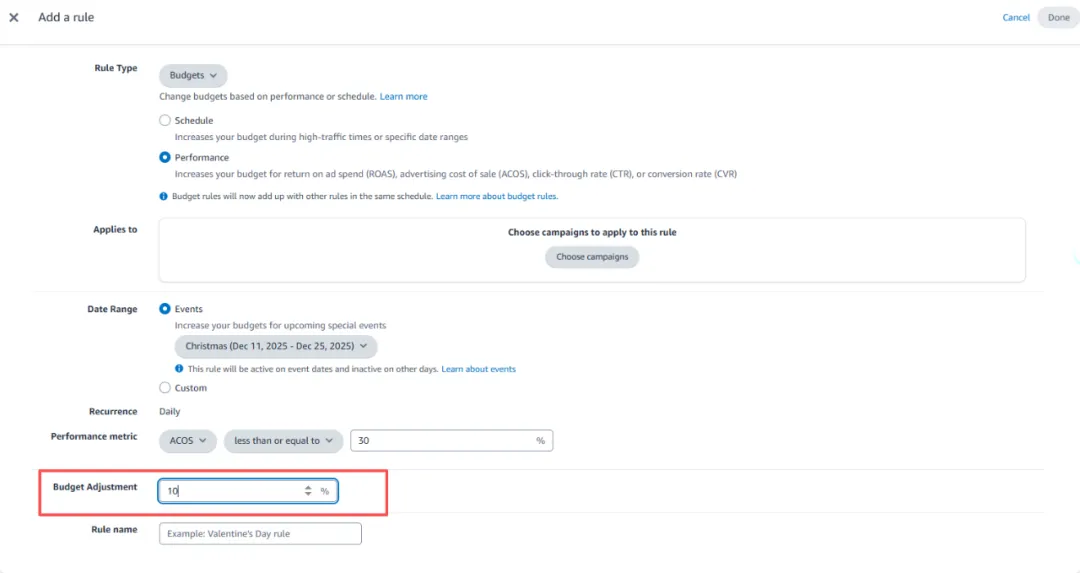Click the Choose campaigns button

pos(592,257)
